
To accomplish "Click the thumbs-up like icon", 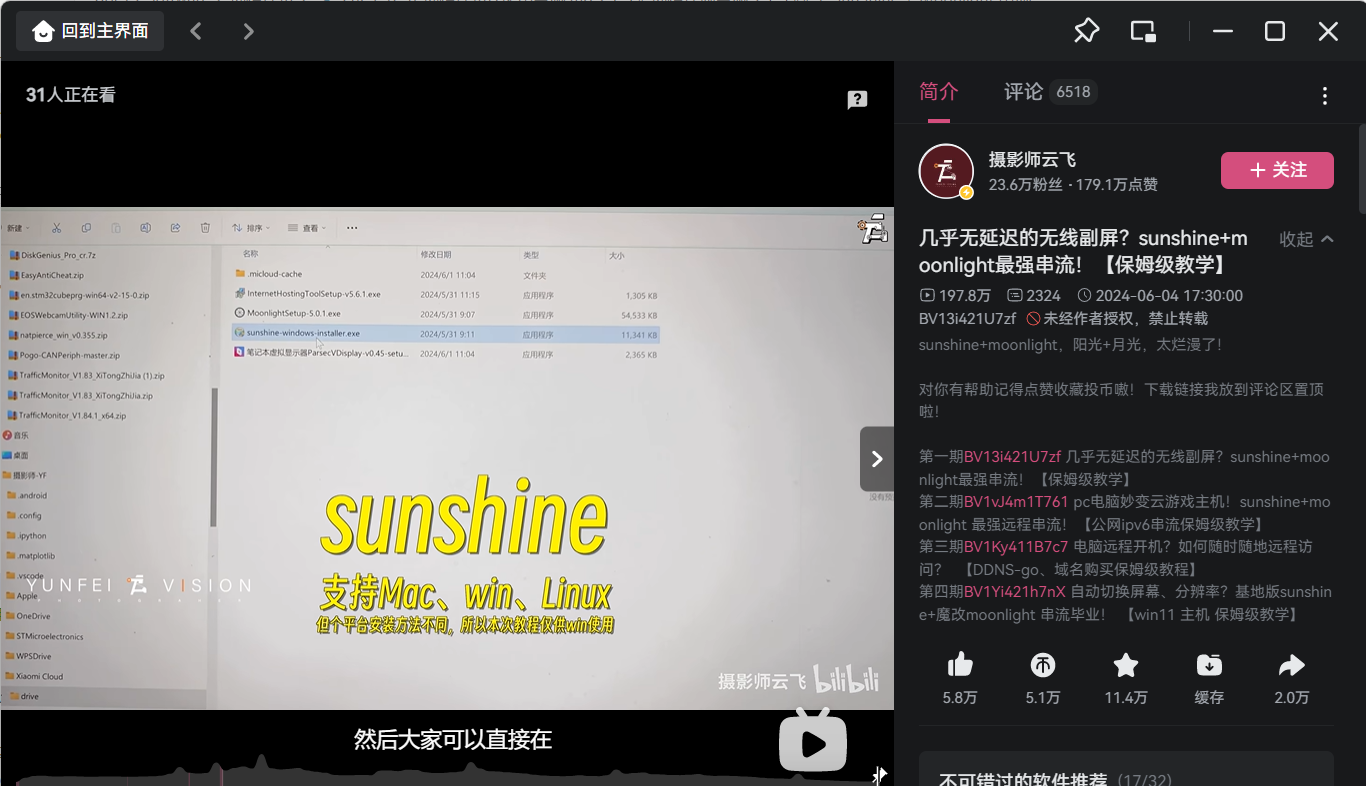I will click(960, 666).
